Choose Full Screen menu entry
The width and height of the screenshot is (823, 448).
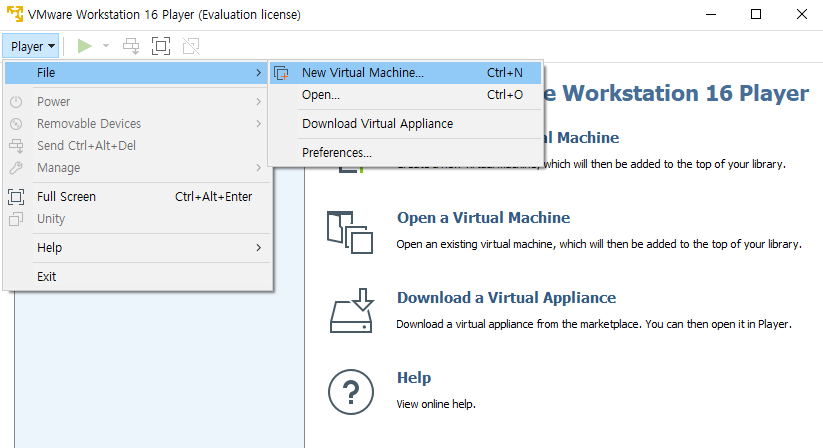pos(136,197)
